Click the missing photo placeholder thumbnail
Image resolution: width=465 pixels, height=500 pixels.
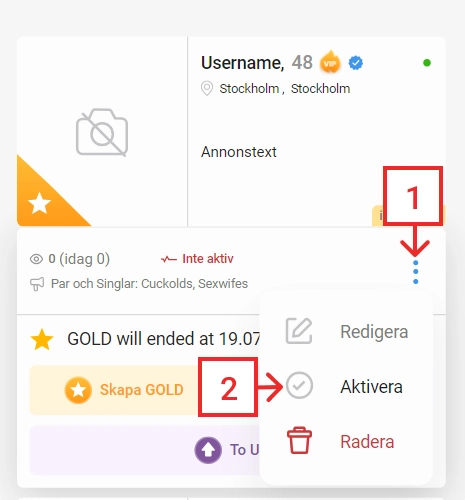coord(102,132)
